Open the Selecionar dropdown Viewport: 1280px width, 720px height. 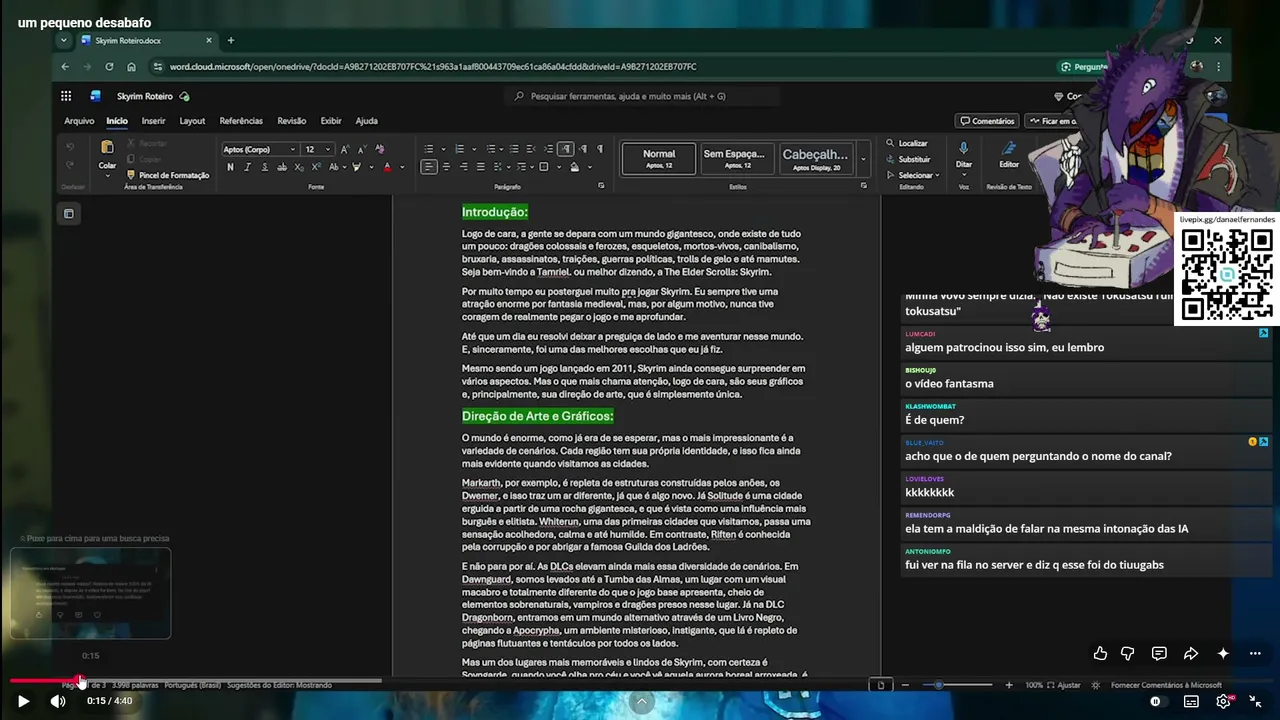tap(913, 175)
